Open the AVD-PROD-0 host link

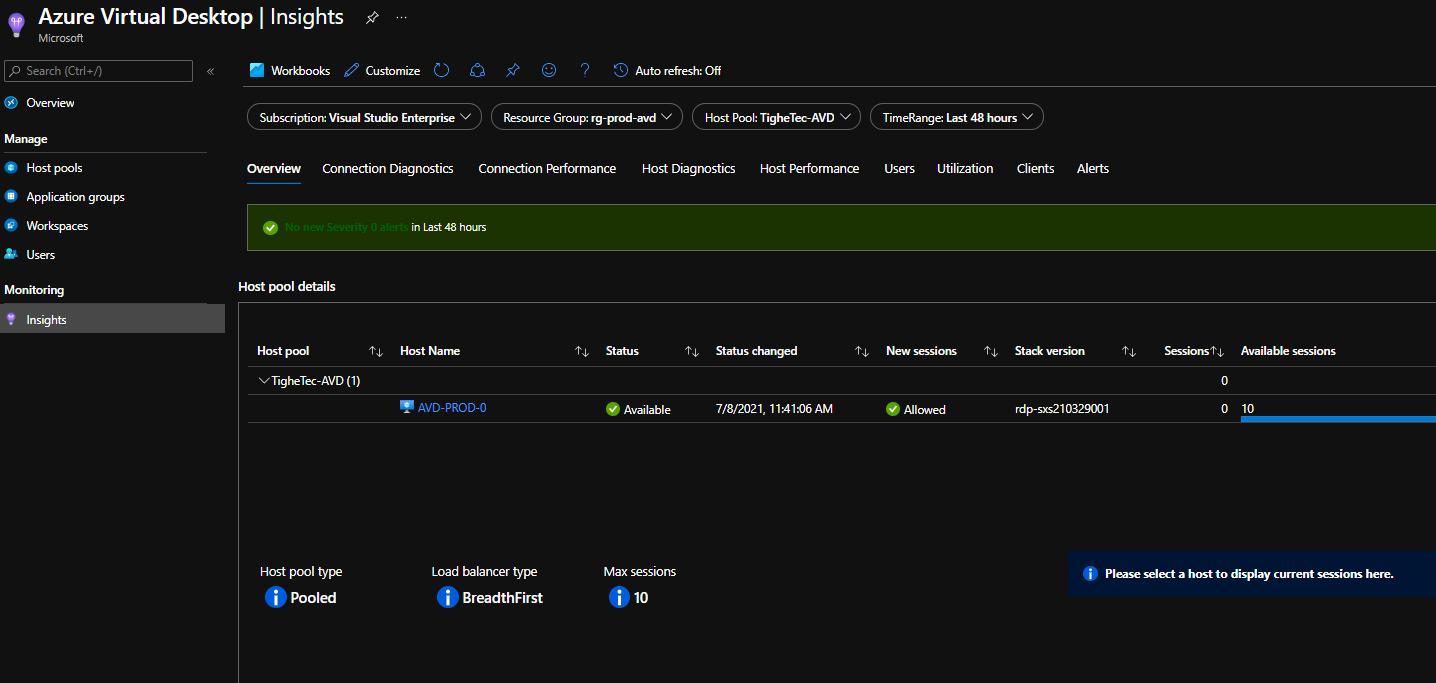452,408
